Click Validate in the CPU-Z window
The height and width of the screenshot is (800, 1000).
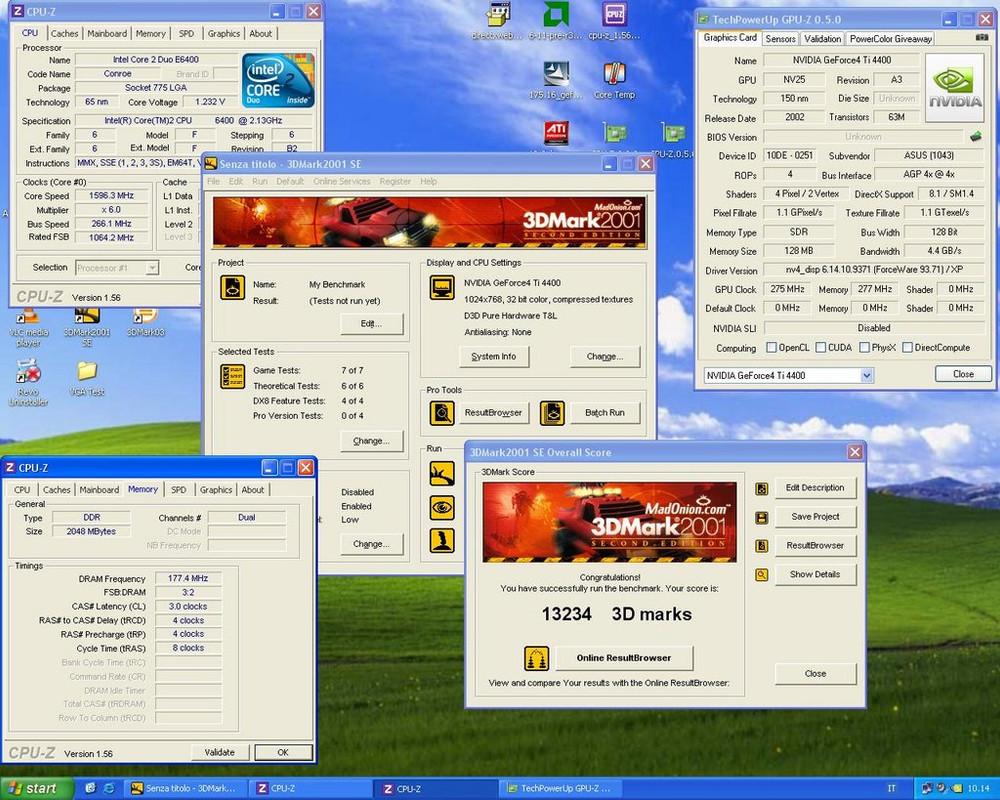(x=219, y=753)
